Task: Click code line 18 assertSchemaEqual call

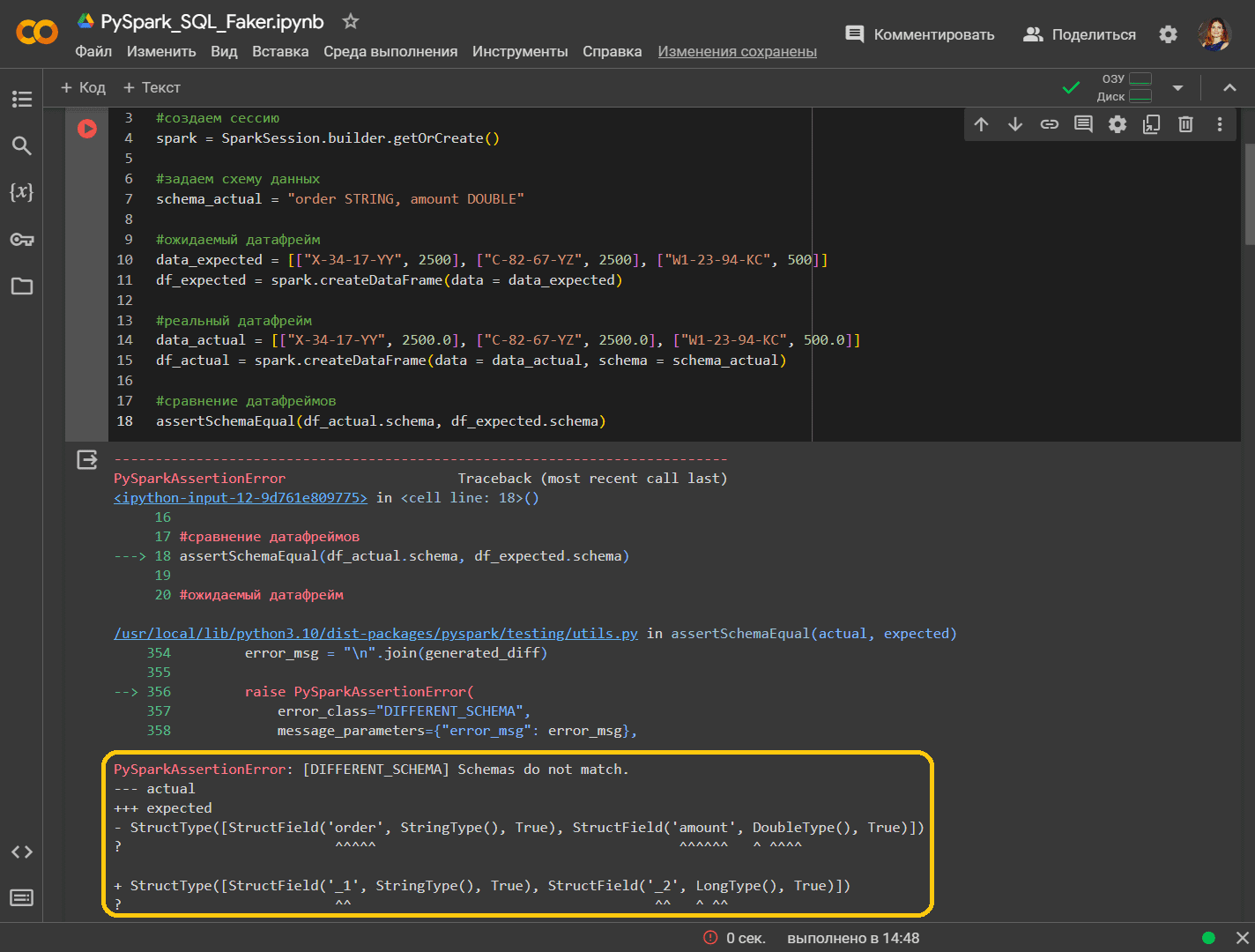Action: [x=381, y=421]
